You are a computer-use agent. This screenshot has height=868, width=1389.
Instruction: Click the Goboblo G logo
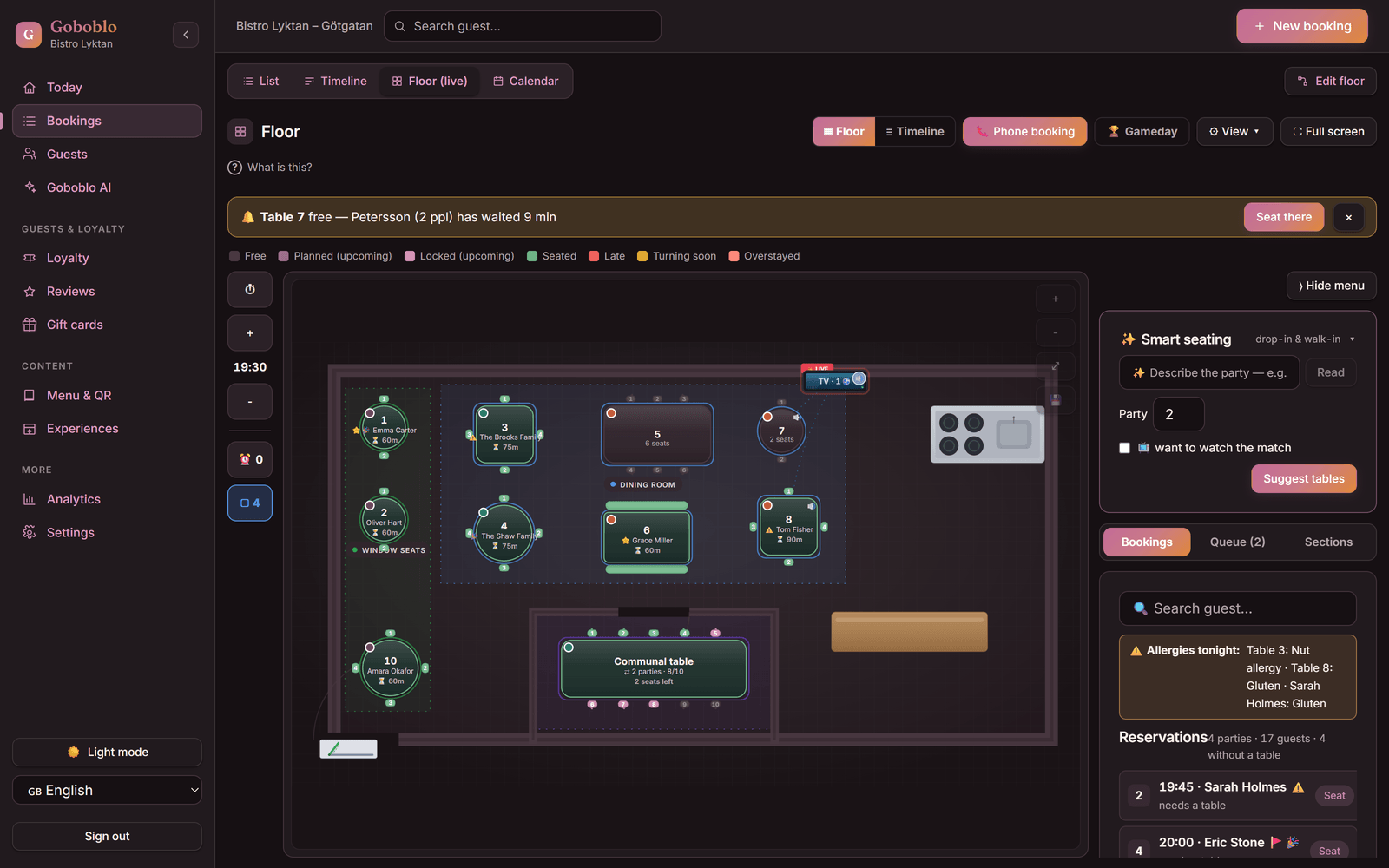coord(29,35)
